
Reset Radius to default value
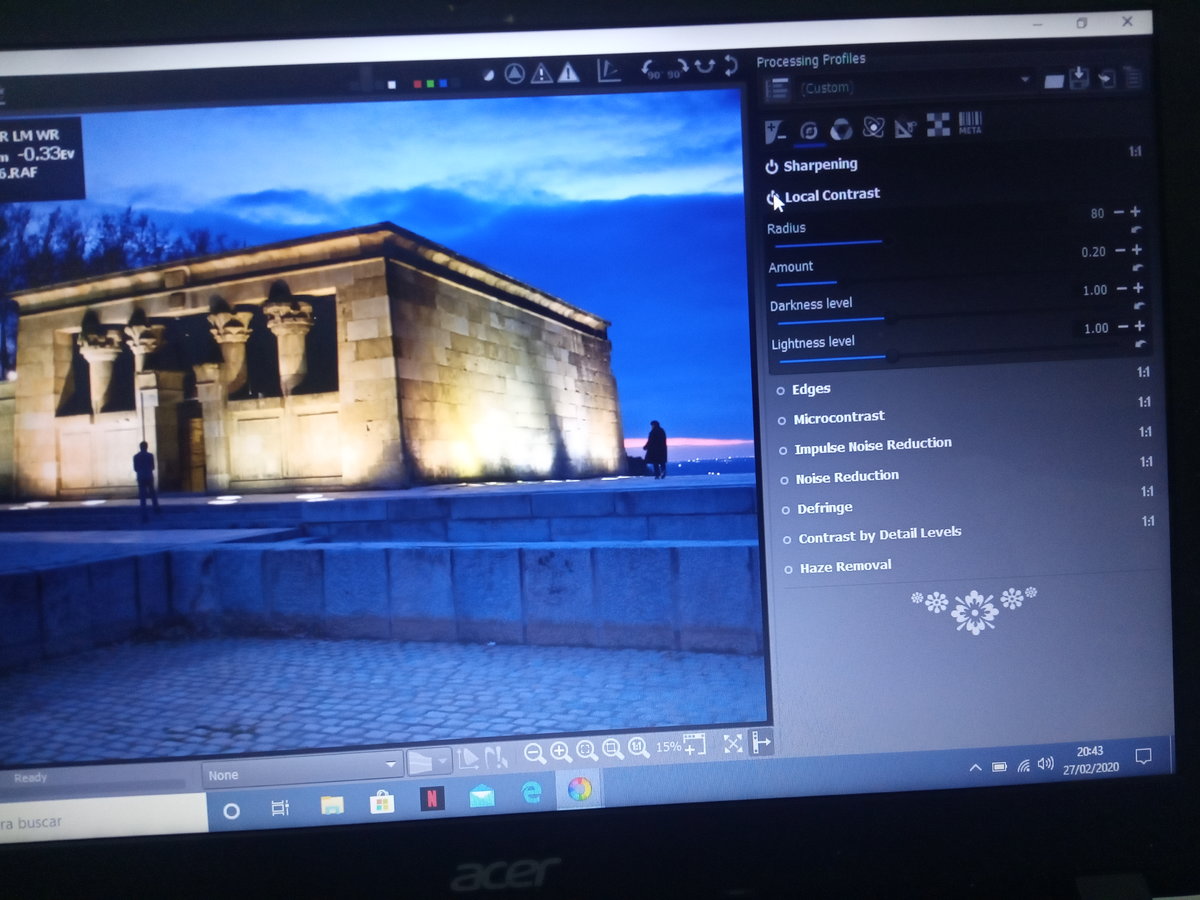[1137, 230]
